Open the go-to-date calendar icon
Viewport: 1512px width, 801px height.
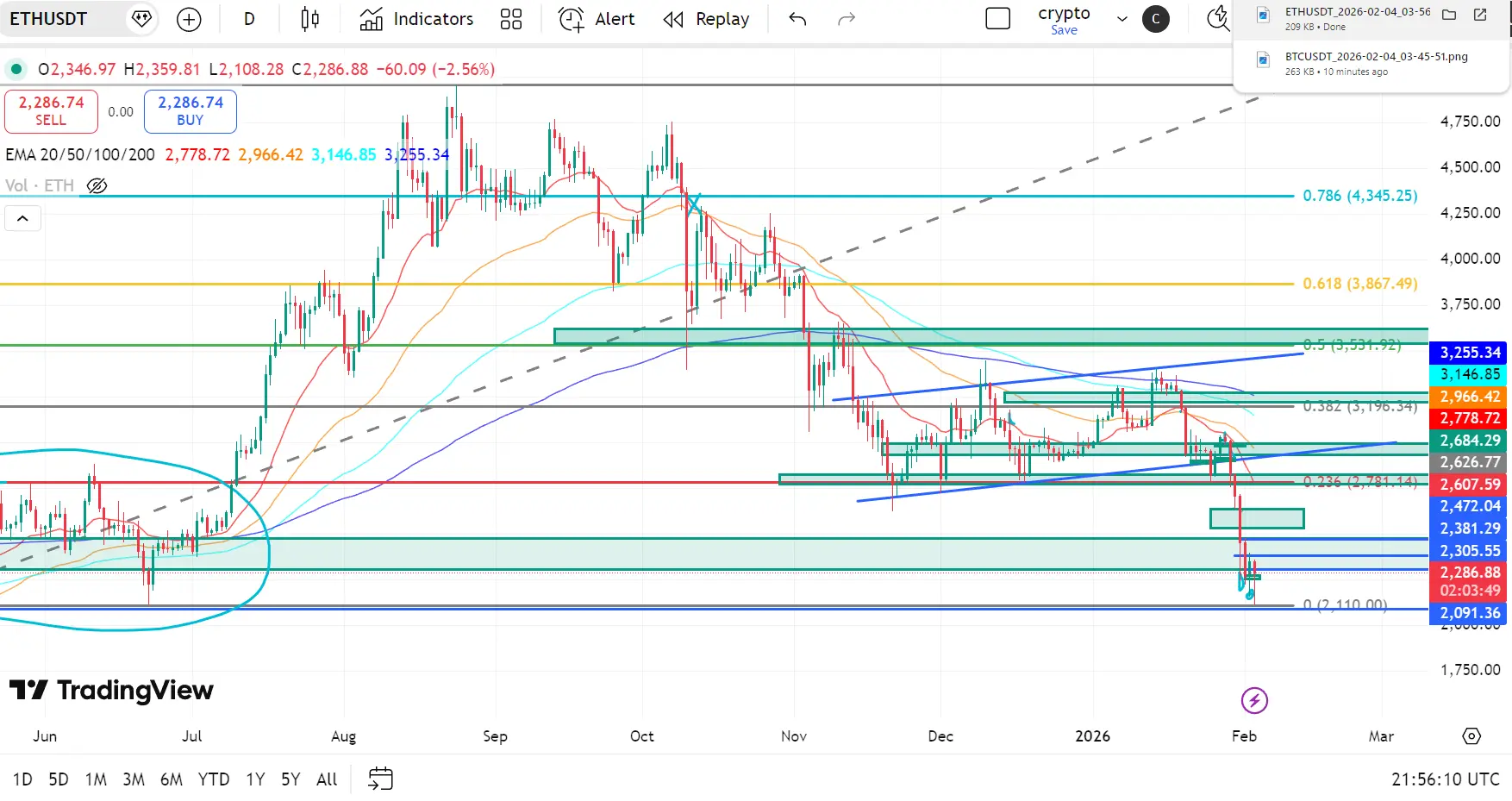pos(380,779)
